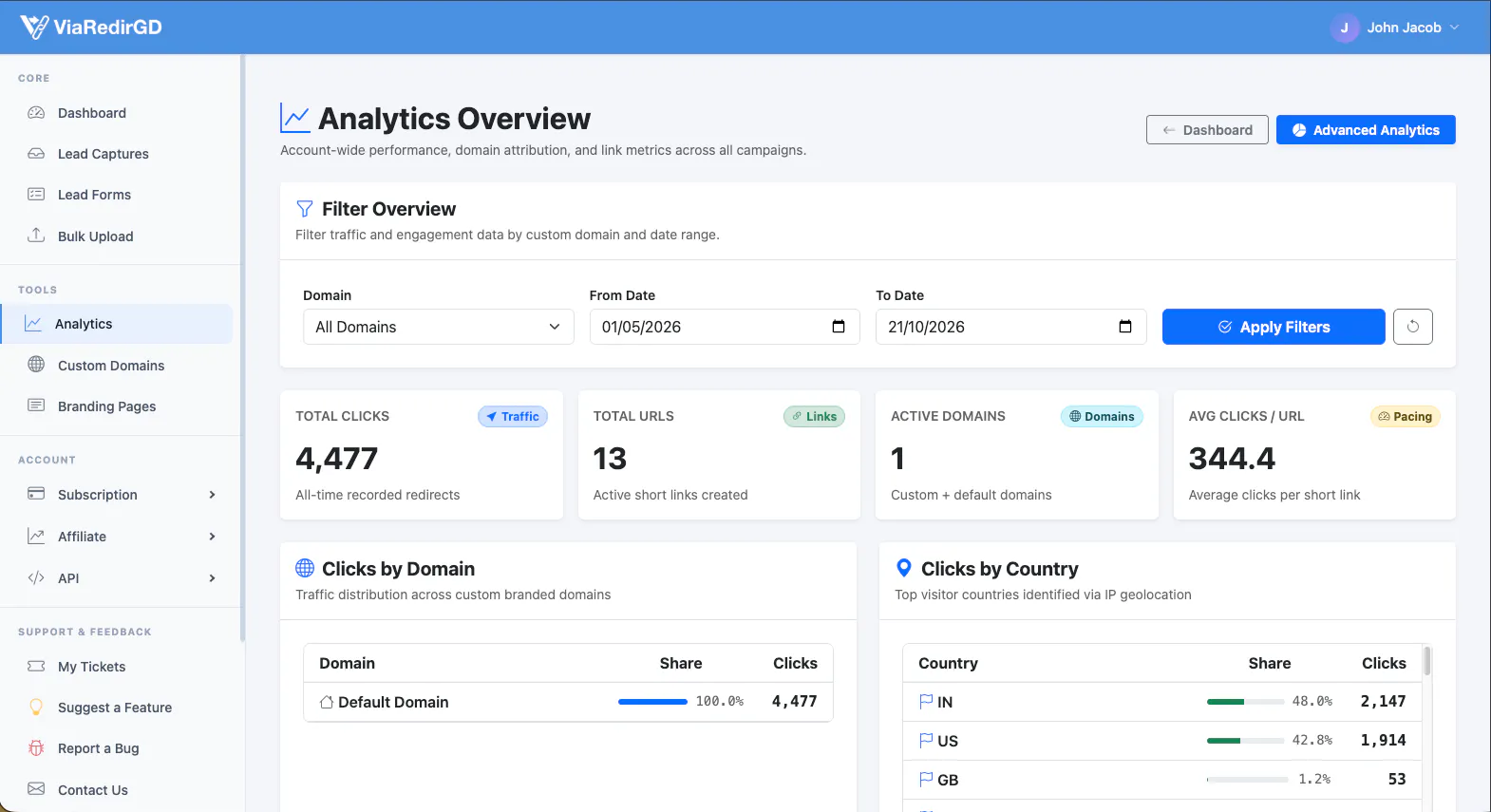
Task: Click the Apply Filters button
Action: click(x=1274, y=327)
